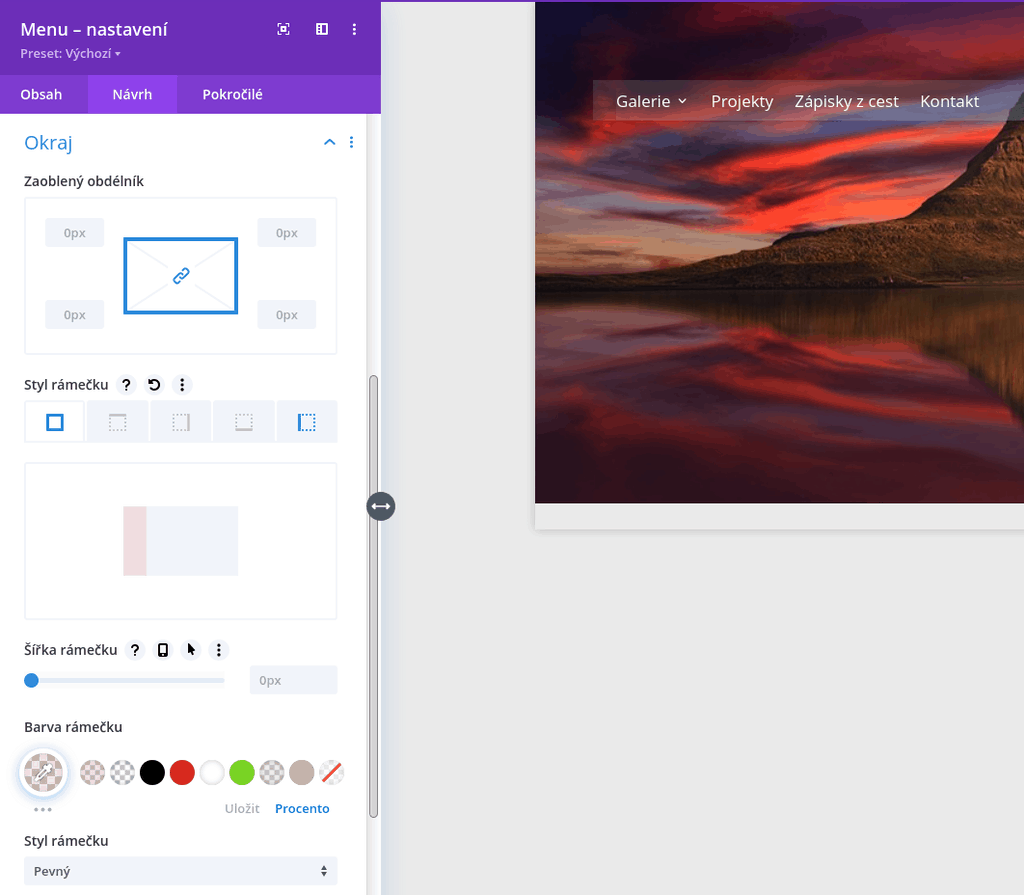Click the settings panel scrollbar
This screenshot has height=895, width=1024.
pyautogui.click(x=374, y=596)
